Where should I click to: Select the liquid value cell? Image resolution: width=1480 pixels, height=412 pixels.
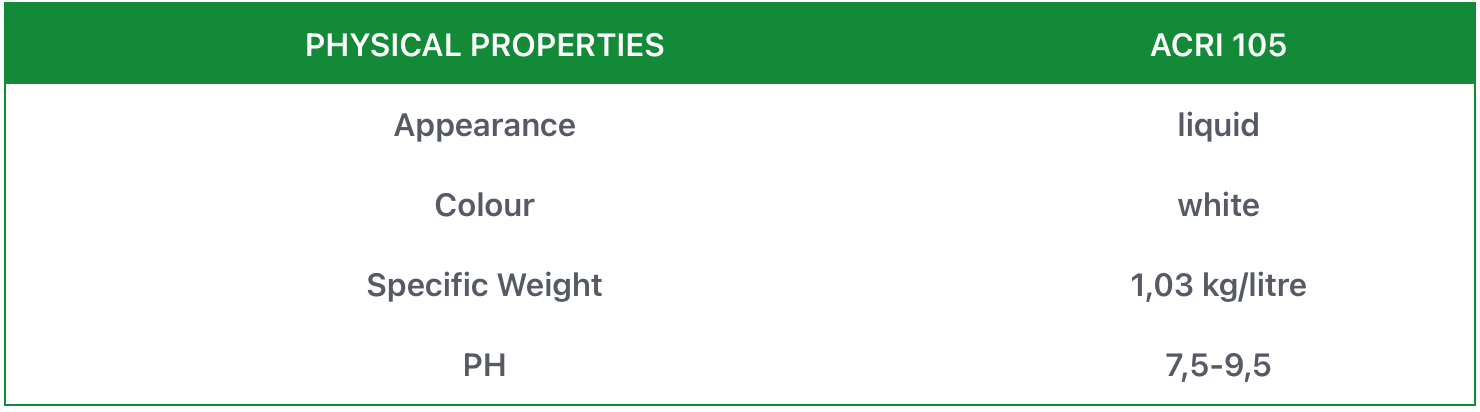click(1218, 125)
